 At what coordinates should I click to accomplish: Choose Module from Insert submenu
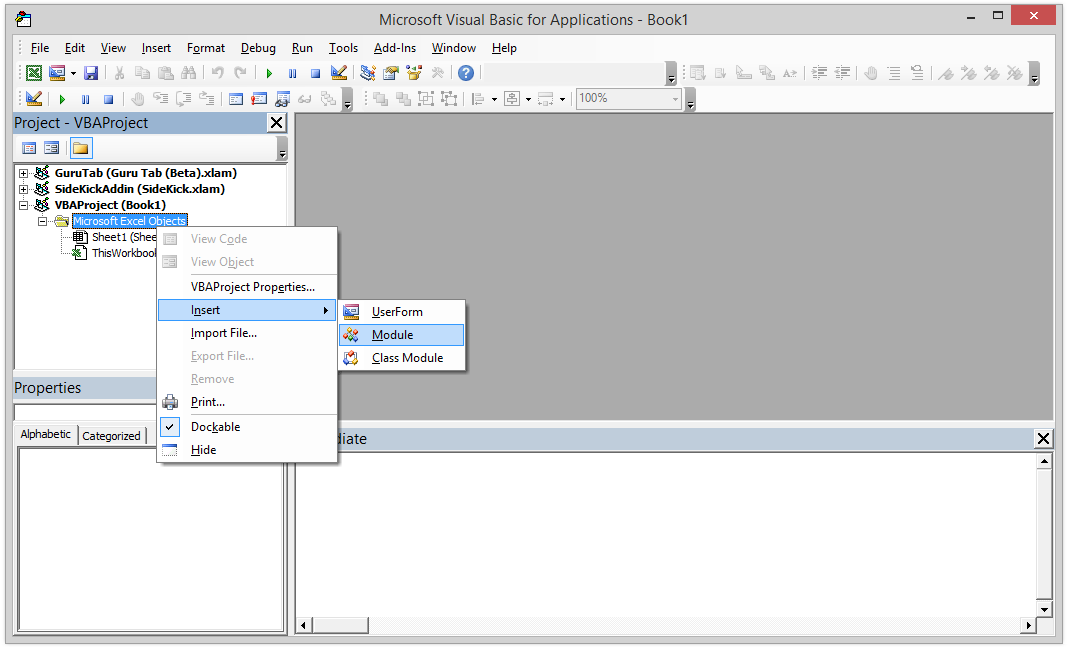[402, 335]
